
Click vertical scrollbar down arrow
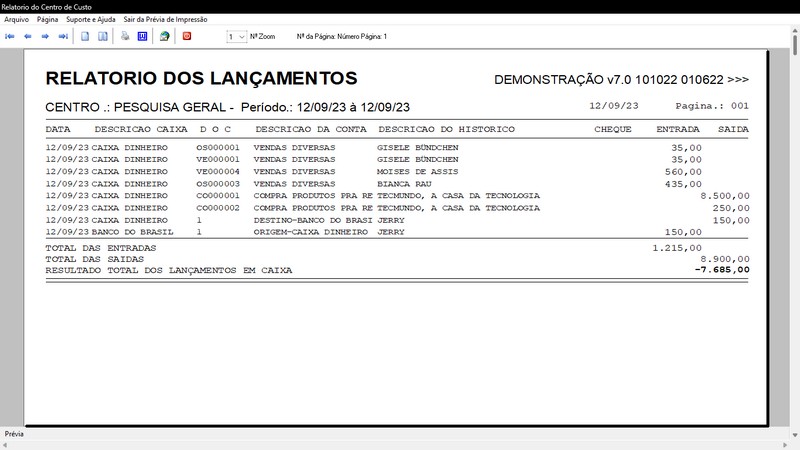pos(795,435)
